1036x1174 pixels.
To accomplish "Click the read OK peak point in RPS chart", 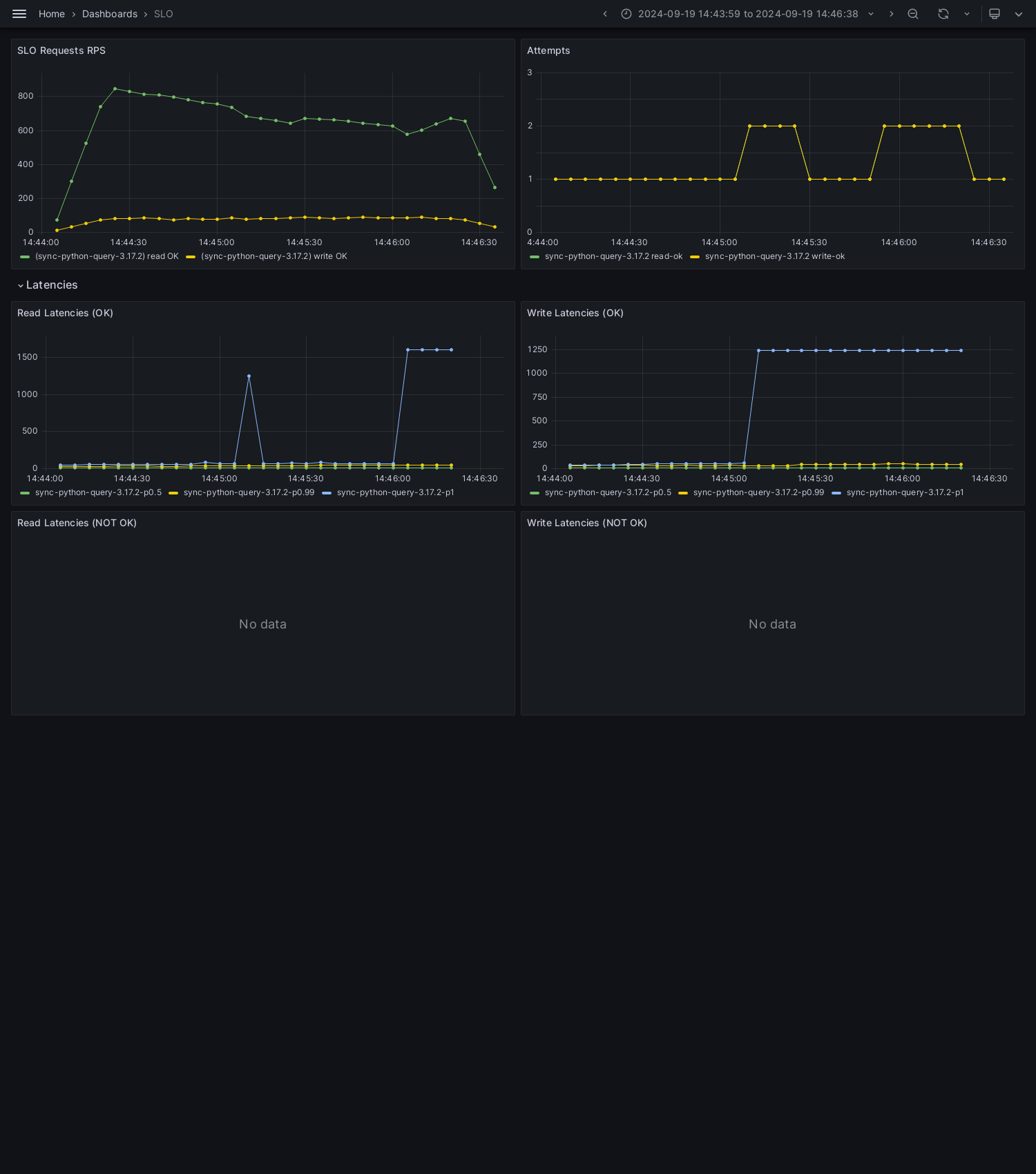I will [x=115, y=88].
